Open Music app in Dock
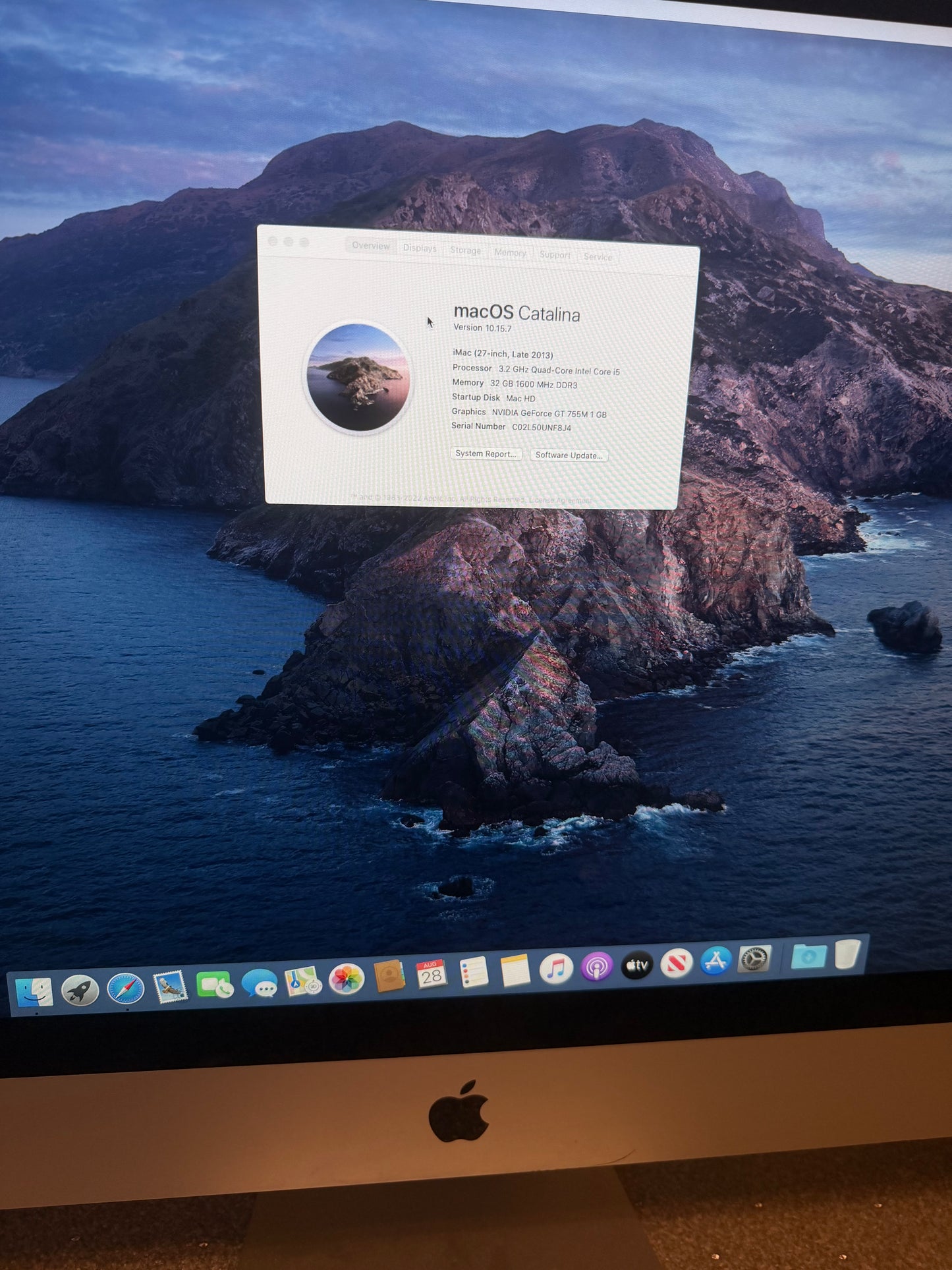The width and height of the screenshot is (952, 1270). [556, 969]
